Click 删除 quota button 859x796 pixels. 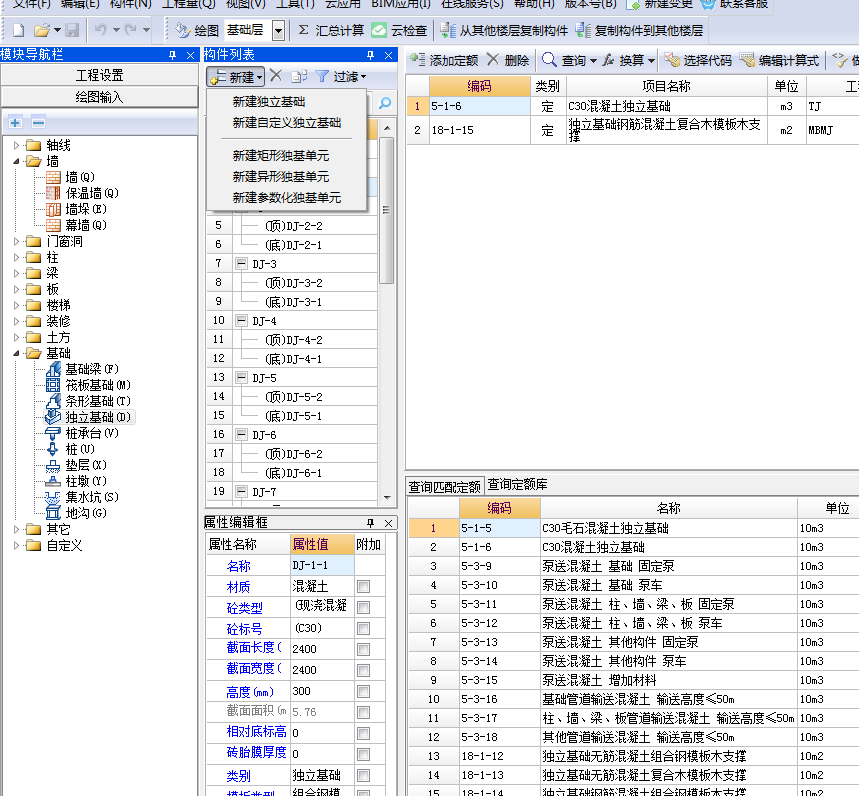pos(508,60)
